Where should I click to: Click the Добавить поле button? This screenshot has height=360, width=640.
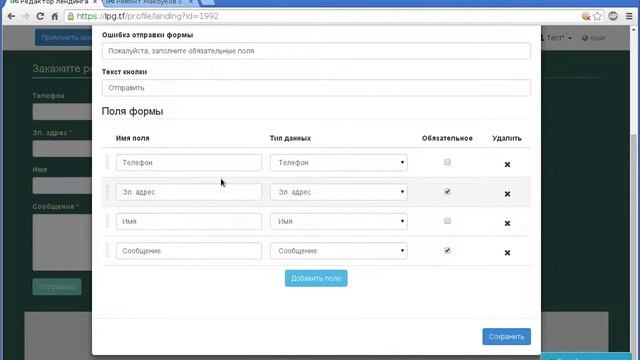coord(316,278)
